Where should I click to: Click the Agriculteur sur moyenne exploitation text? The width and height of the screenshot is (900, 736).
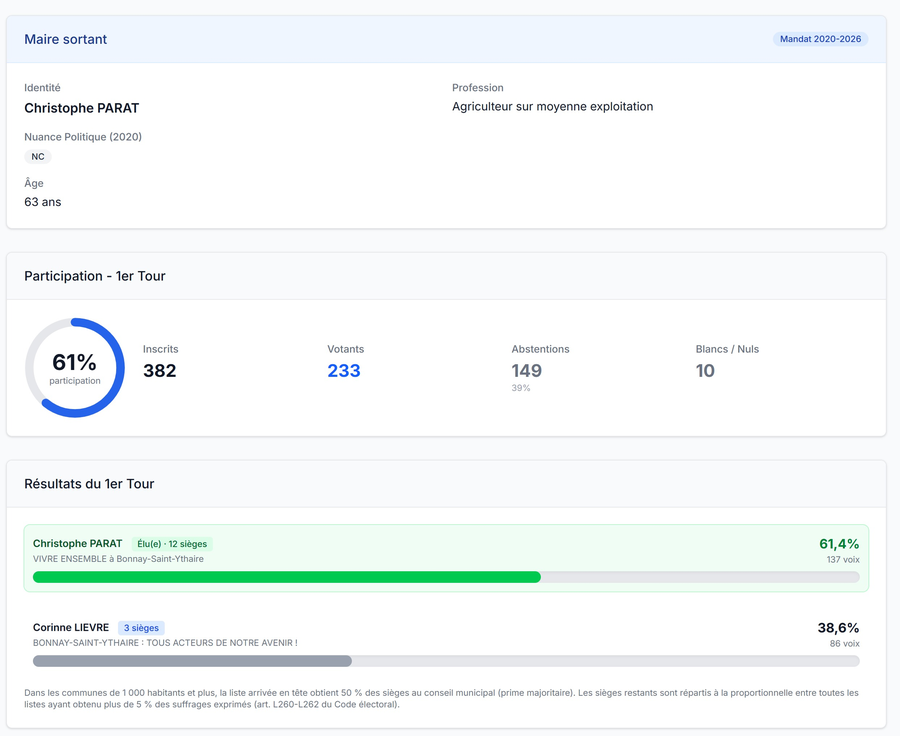click(x=552, y=107)
